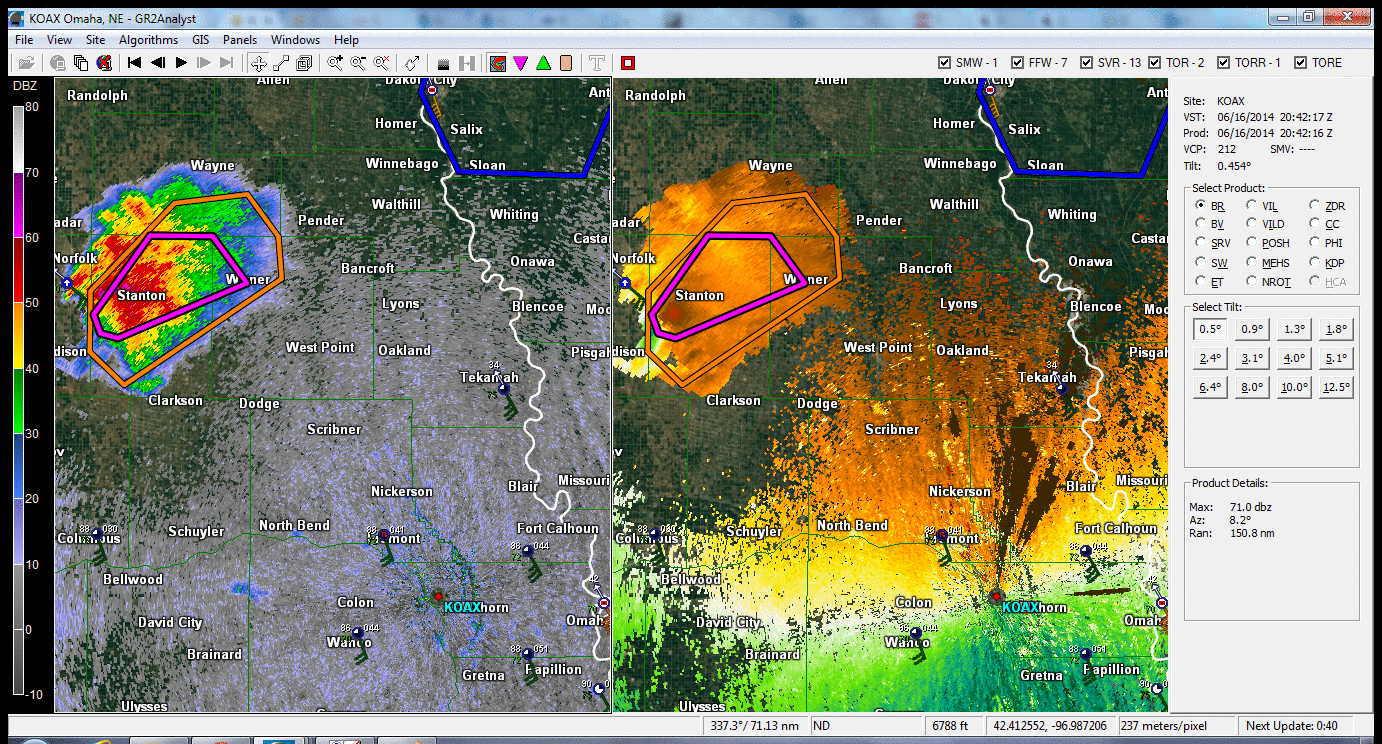1382x744 pixels.
Task: Toggle the green triangle marker icon
Action: [543, 63]
